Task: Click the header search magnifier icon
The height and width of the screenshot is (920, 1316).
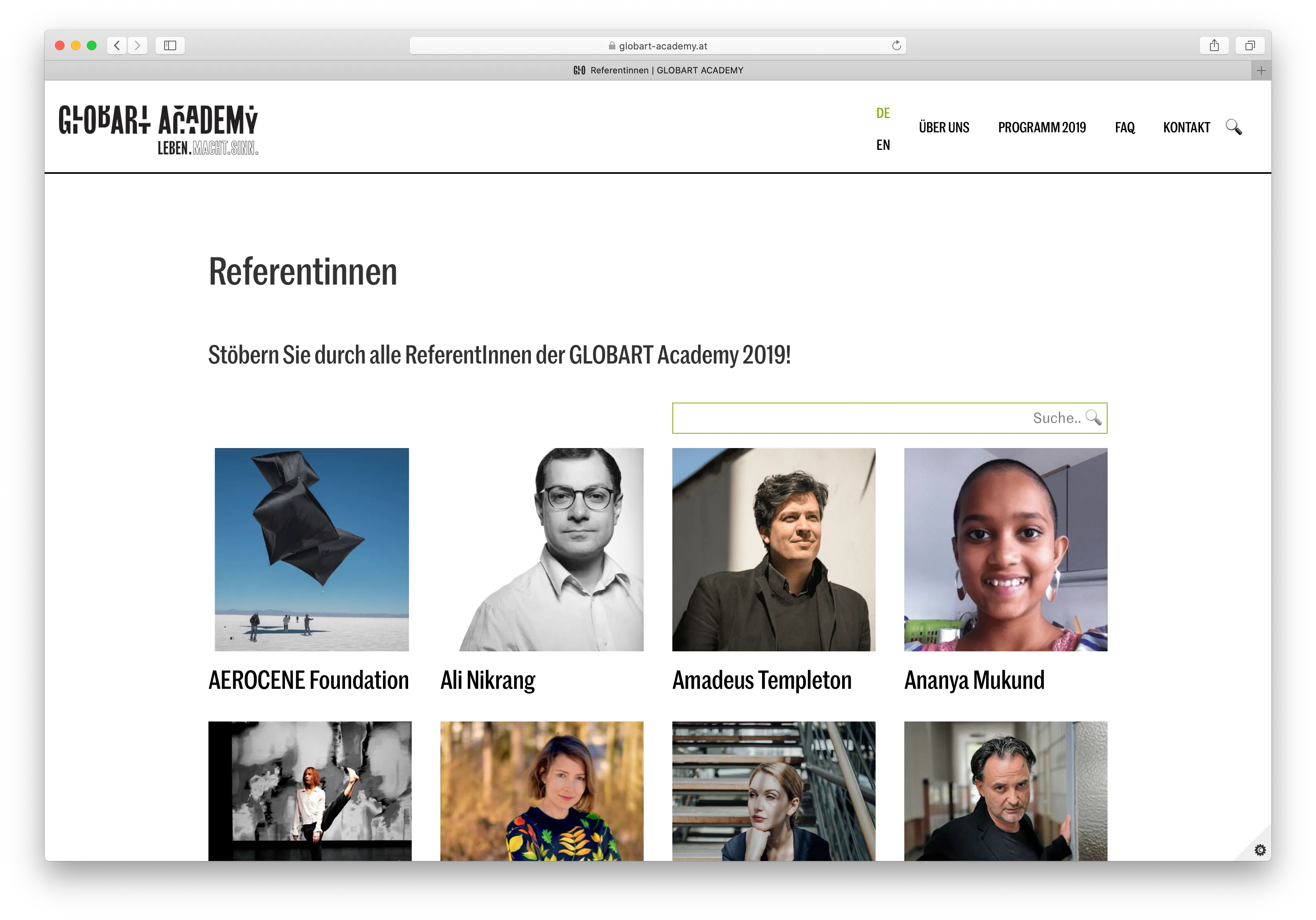Action: coord(1234,127)
